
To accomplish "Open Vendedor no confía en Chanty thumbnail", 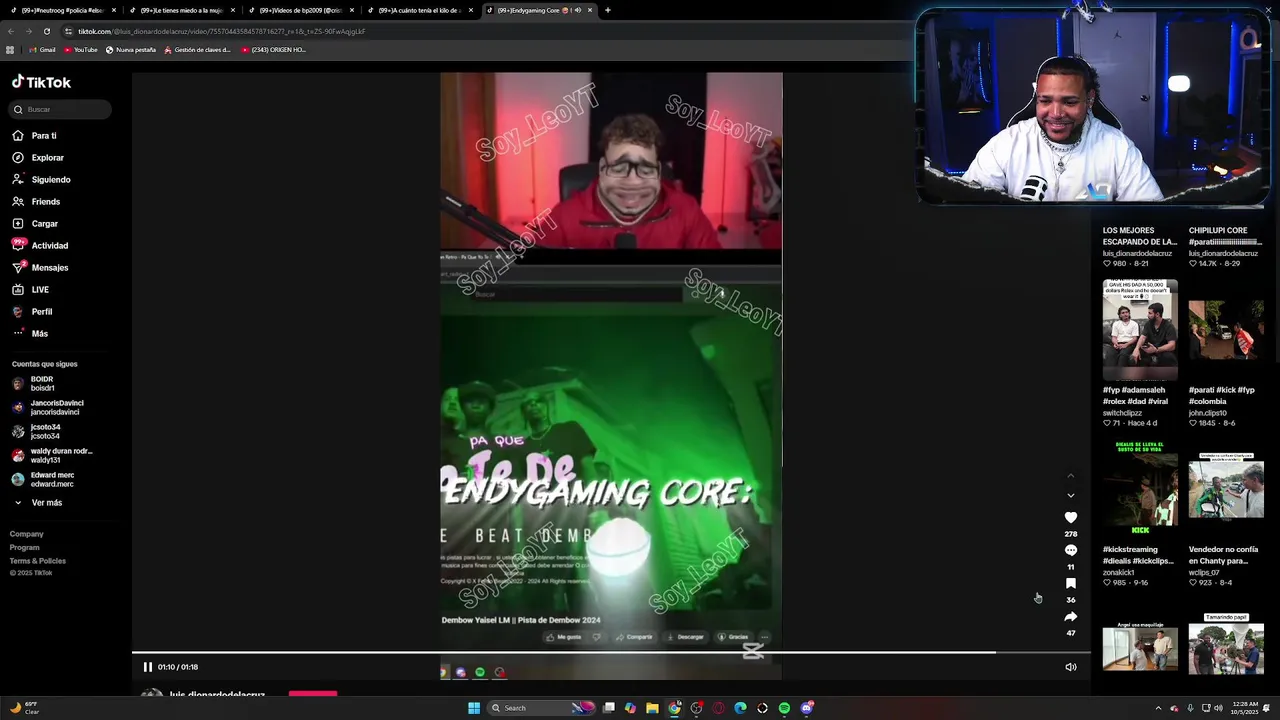I will coord(1226,489).
